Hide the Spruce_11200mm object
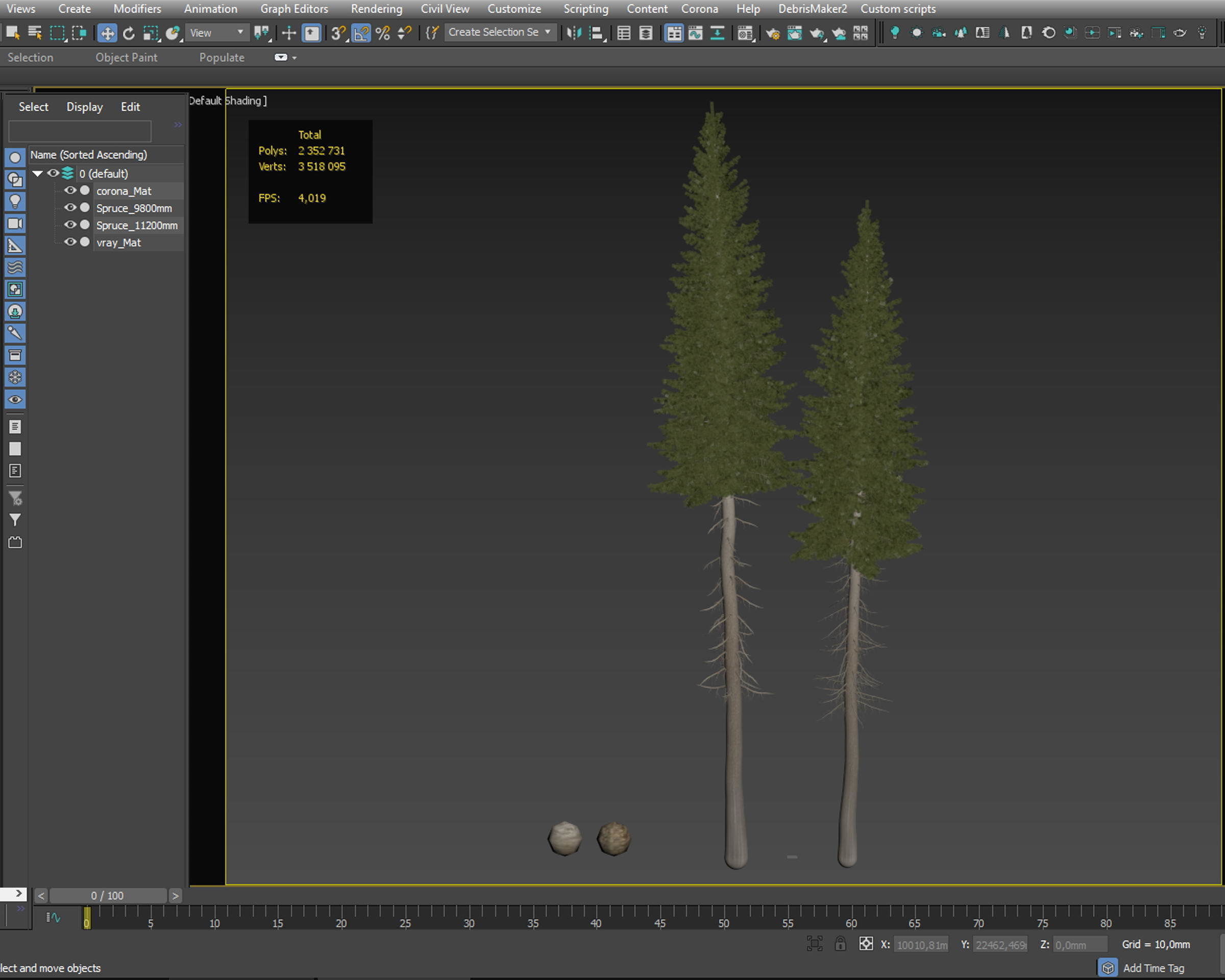The height and width of the screenshot is (980, 1225). click(x=70, y=225)
